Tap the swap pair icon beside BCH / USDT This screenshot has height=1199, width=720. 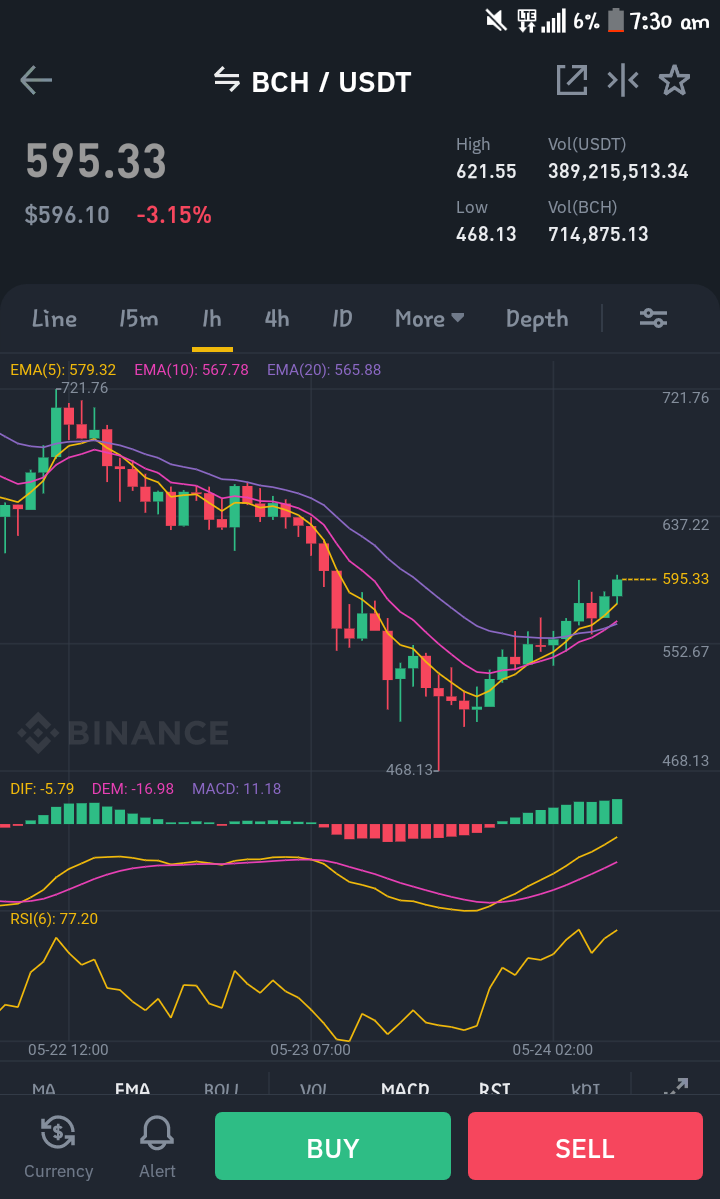point(226,79)
